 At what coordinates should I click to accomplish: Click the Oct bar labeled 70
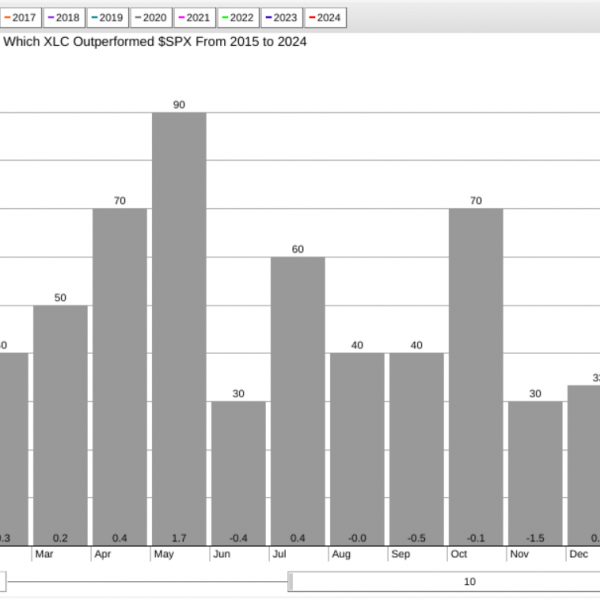(x=476, y=377)
